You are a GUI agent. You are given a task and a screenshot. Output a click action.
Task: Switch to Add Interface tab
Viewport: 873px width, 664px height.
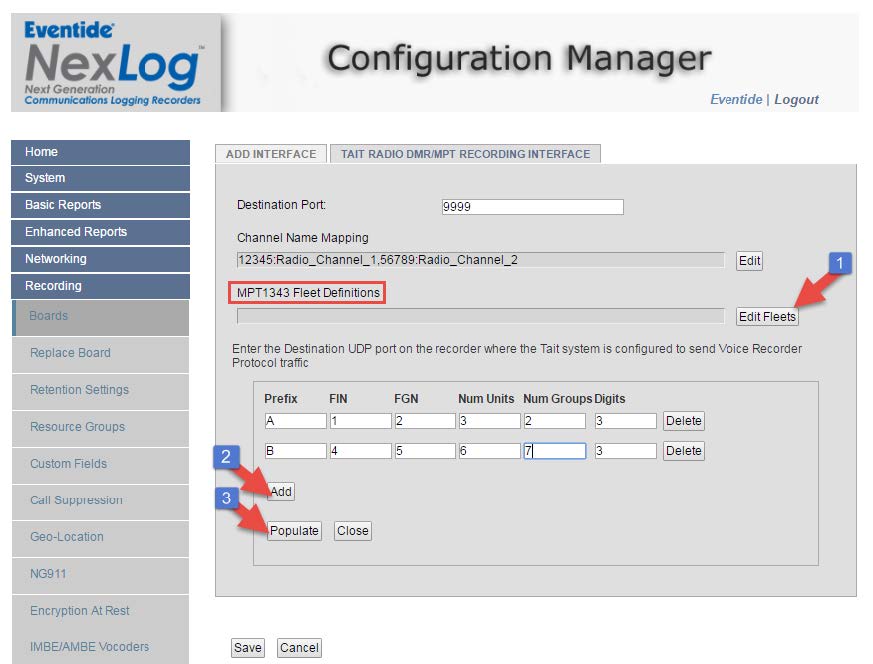click(x=270, y=154)
